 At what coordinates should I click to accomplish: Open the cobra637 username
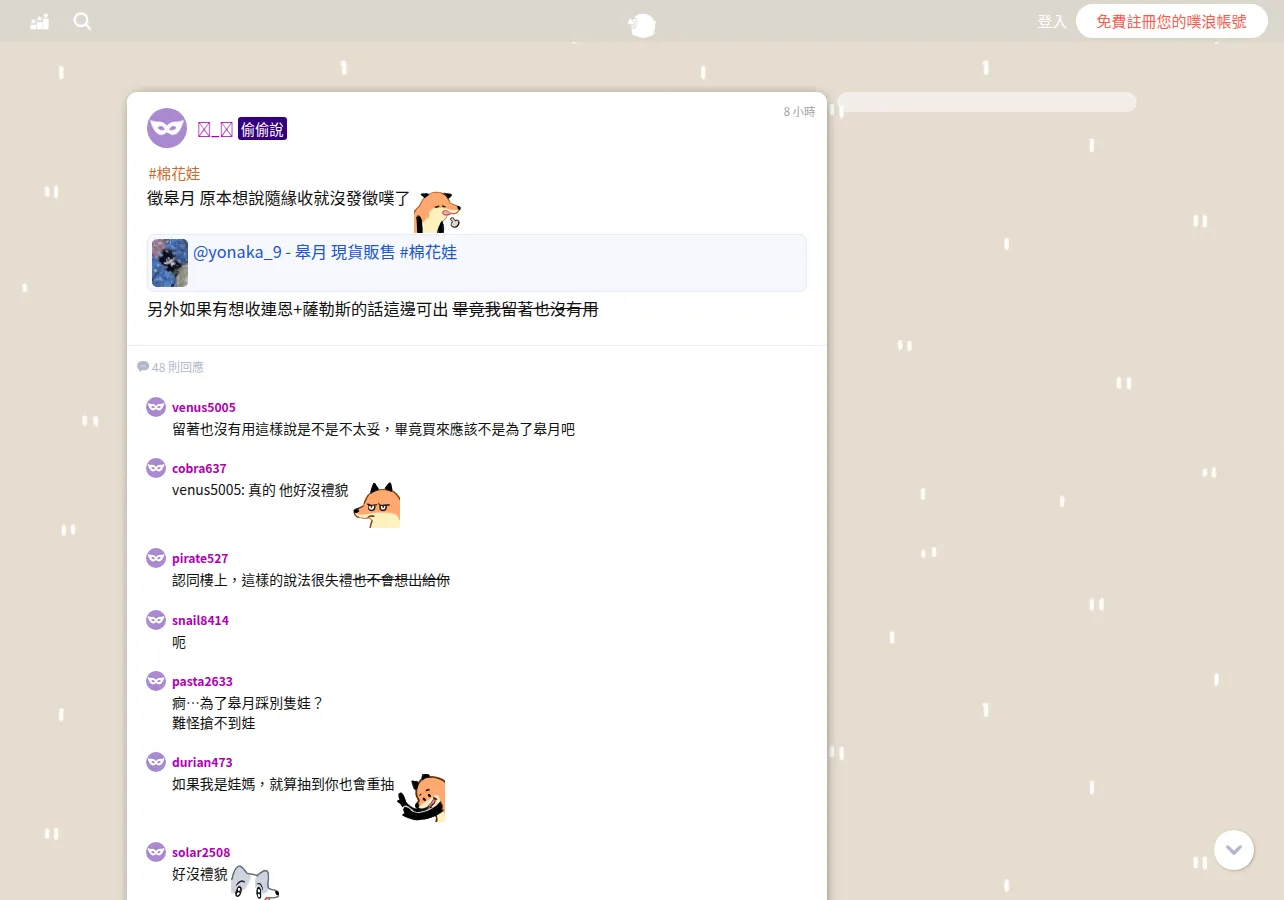[x=199, y=468]
